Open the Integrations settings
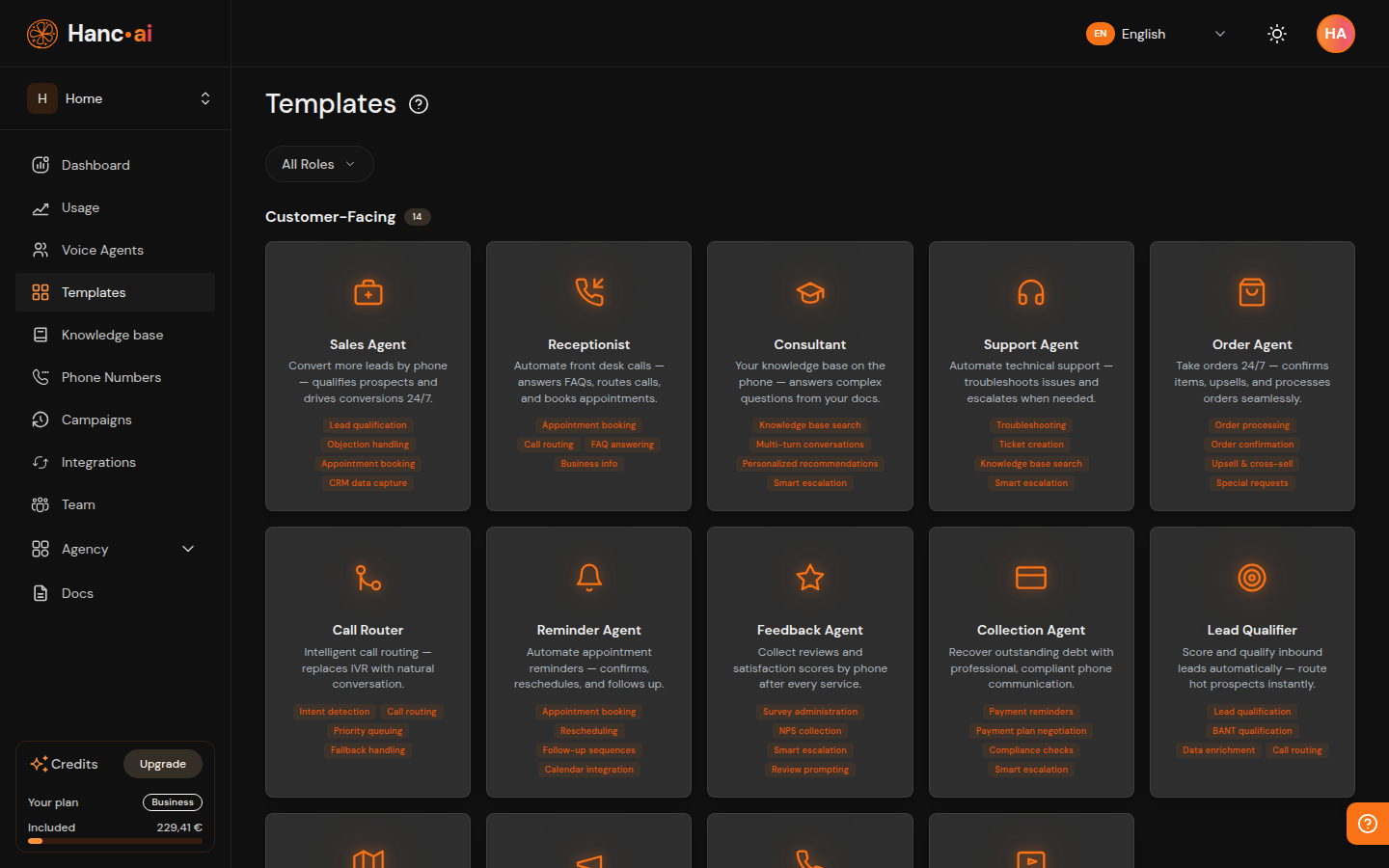The width and height of the screenshot is (1389, 868). pyautogui.click(x=96, y=462)
